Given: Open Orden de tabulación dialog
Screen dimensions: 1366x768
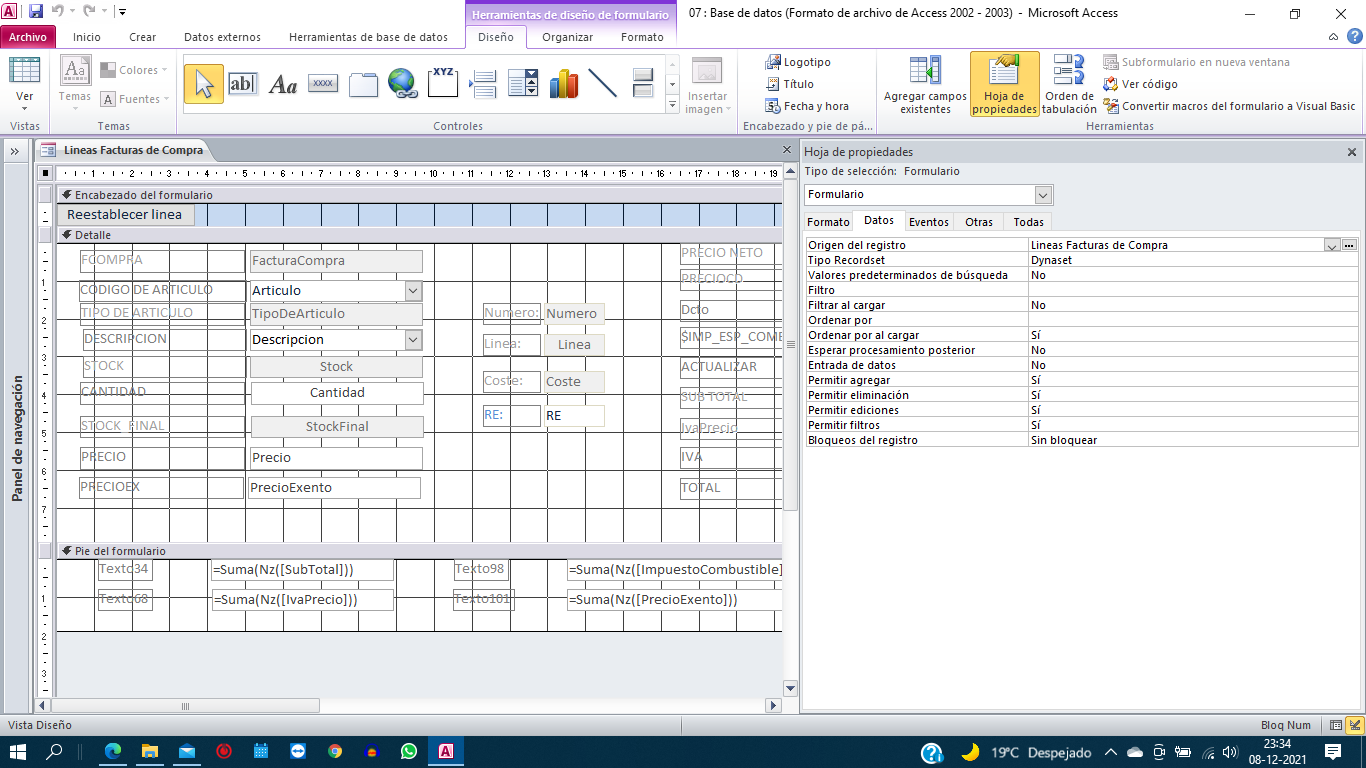Looking at the screenshot, I should [x=1069, y=86].
